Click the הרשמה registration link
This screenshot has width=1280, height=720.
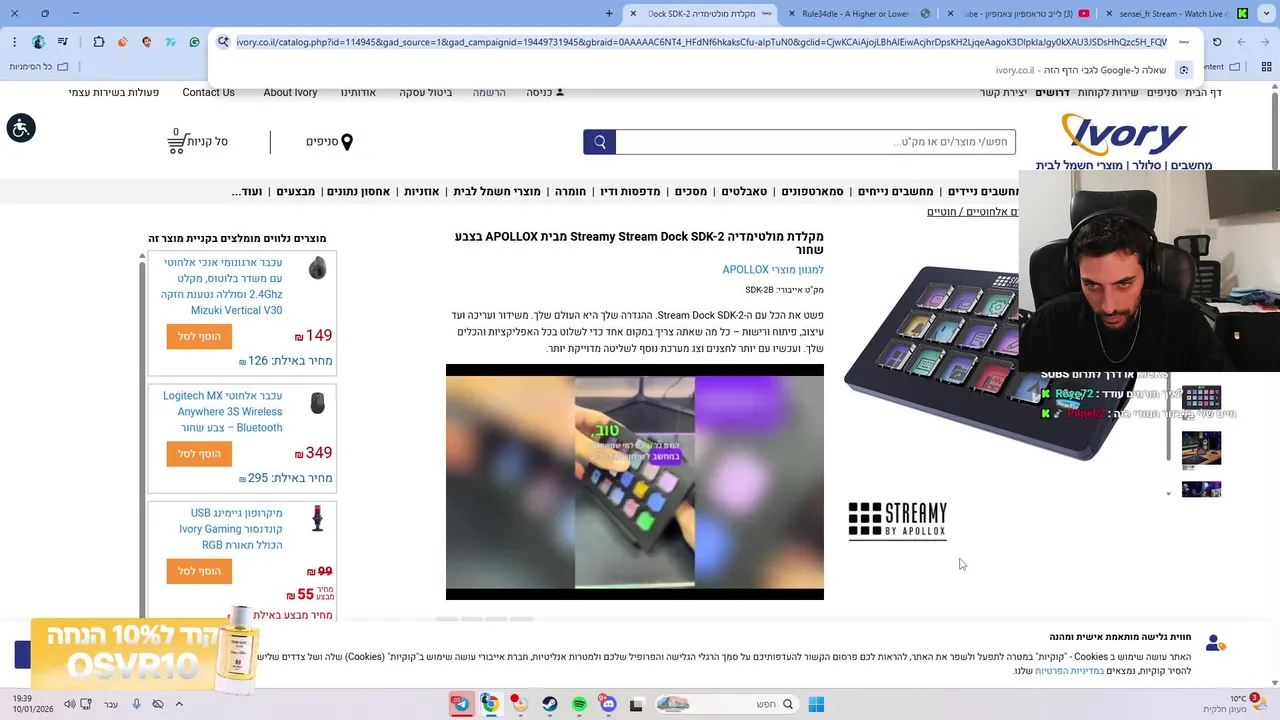point(489,92)
